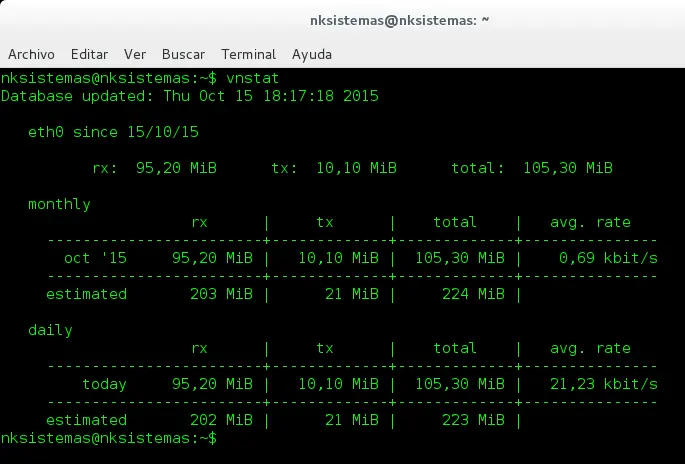Screen dimensions: 685x464
Task: Open the Terminal menu
Action: tap(248, 54)
